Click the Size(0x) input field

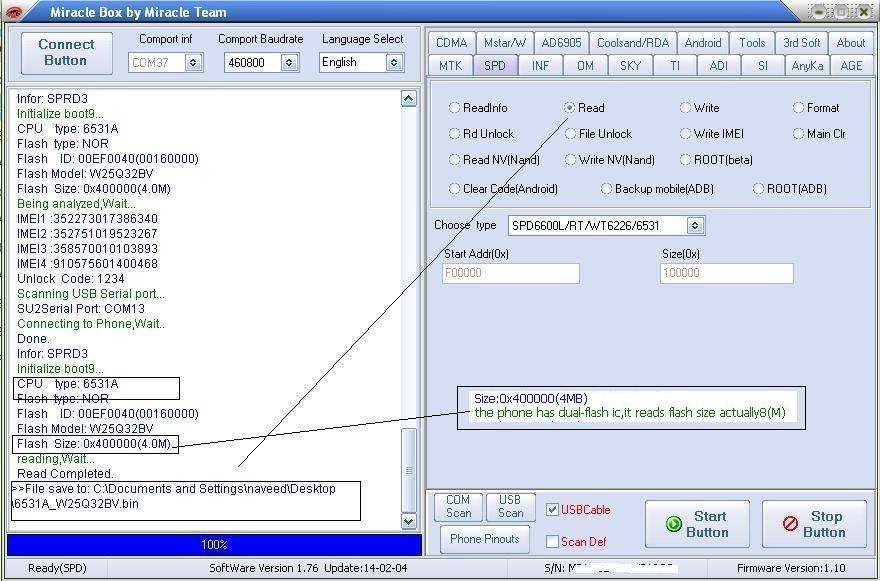point(727,273)
